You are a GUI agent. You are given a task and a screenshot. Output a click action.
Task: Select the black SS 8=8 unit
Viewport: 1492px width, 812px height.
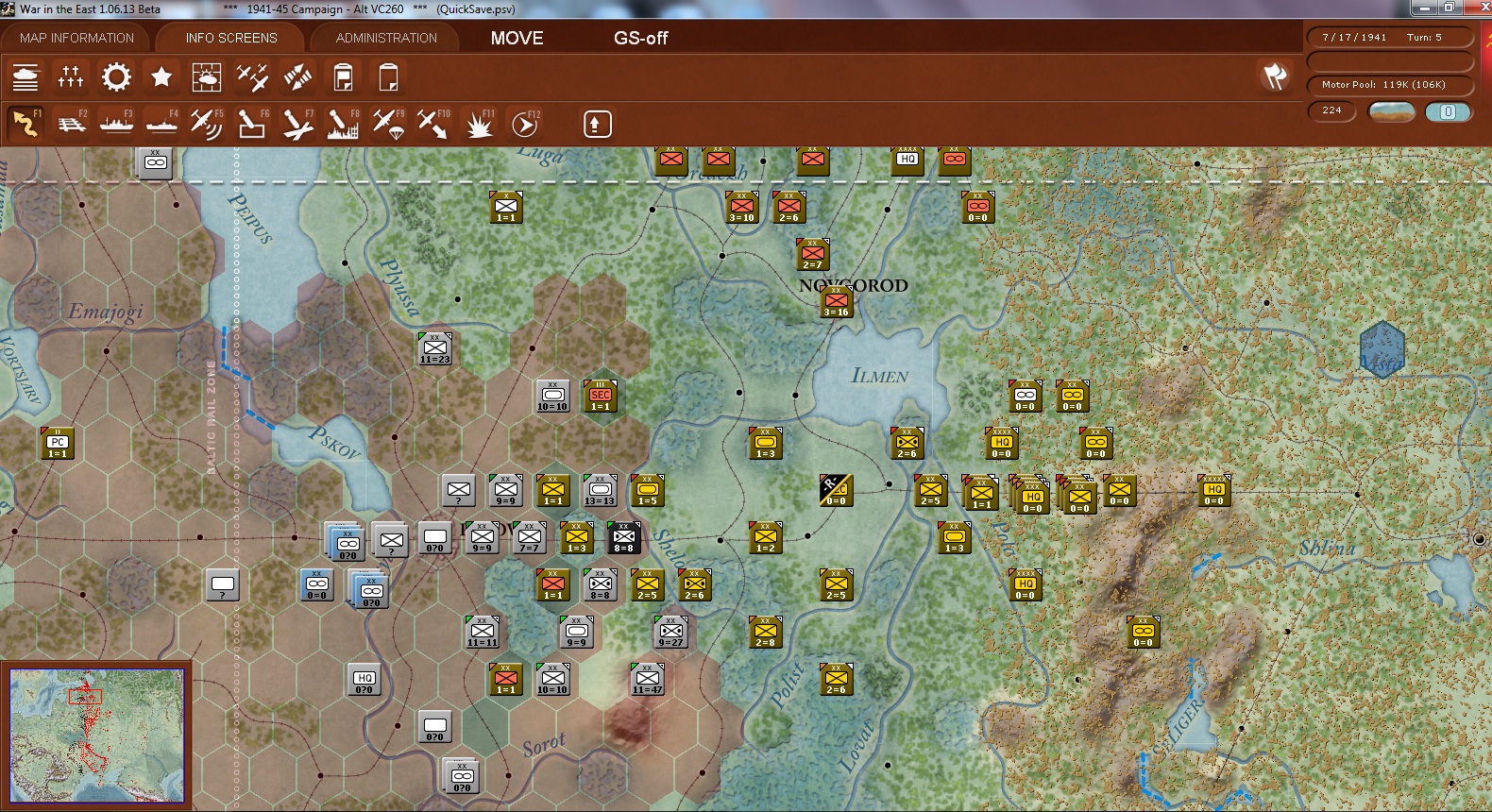click(x=624, y=537)
